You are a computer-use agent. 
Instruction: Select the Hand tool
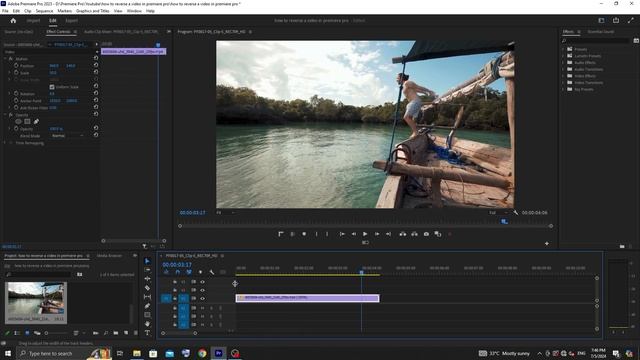(147, 324)
